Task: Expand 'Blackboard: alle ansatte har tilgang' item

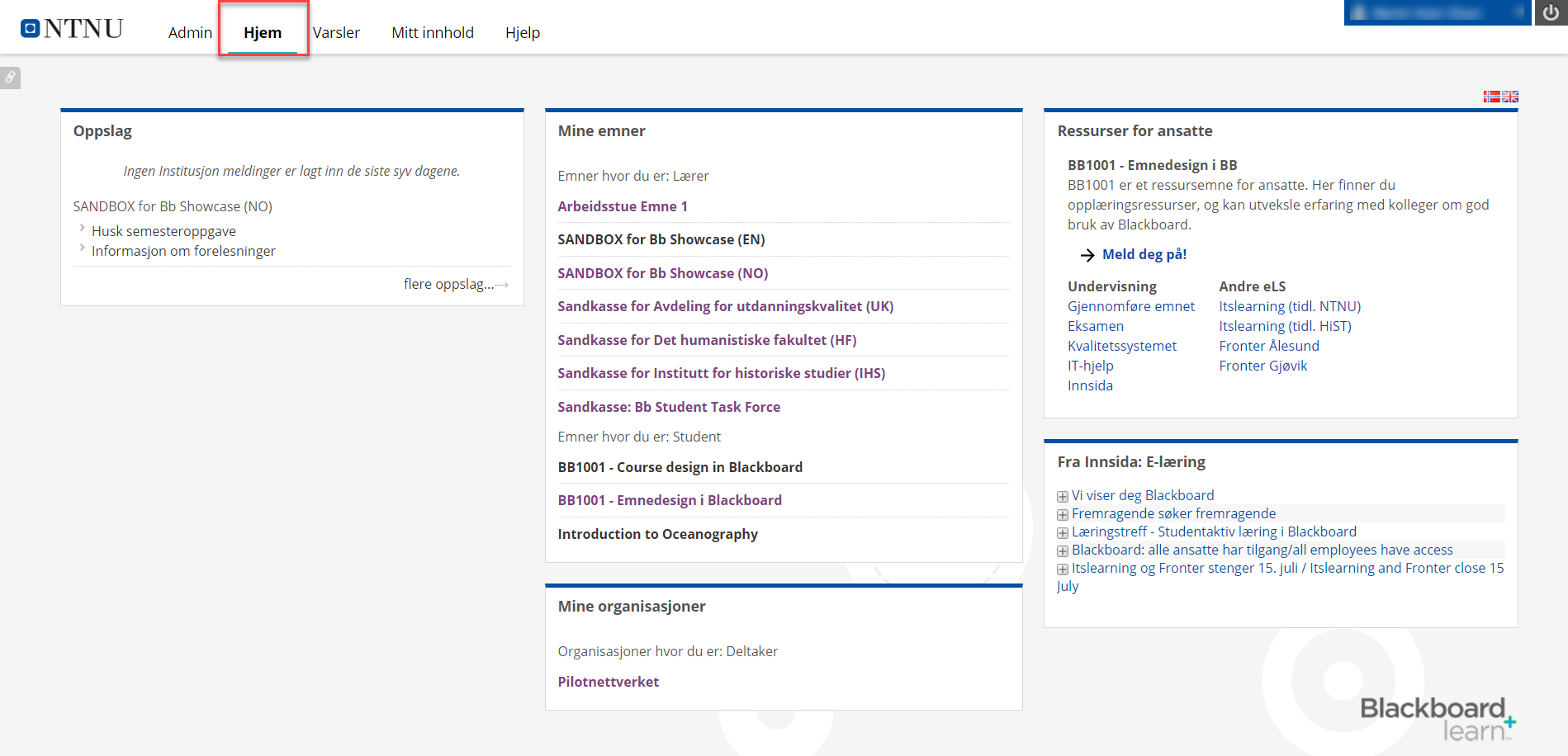Action: coord(1063,550)
